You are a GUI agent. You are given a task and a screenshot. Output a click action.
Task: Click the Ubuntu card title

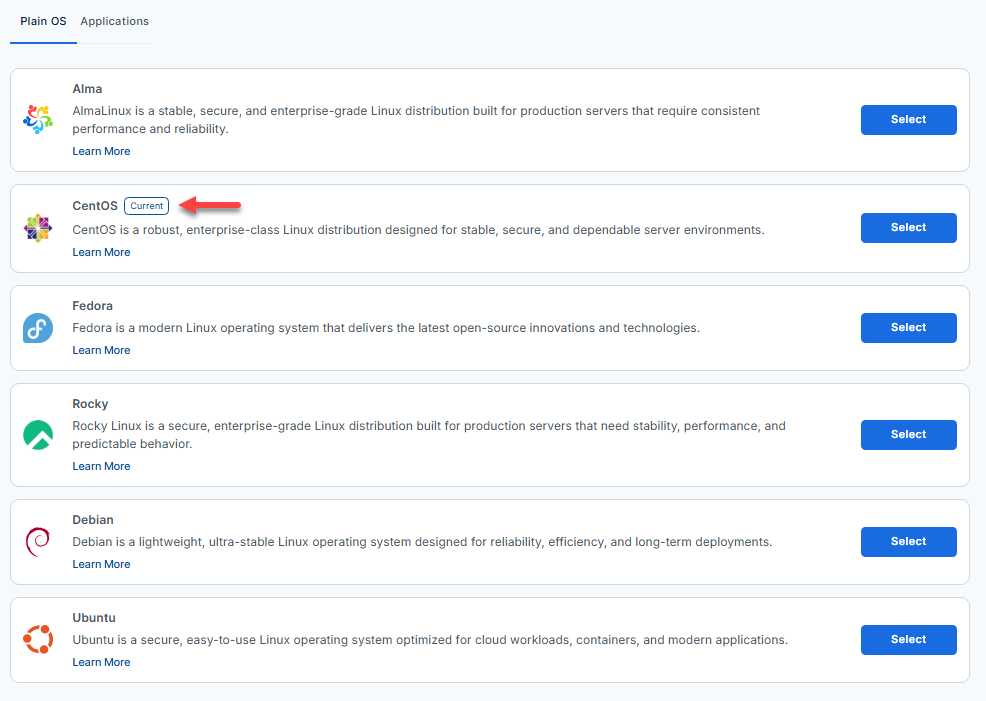[94, 617]
